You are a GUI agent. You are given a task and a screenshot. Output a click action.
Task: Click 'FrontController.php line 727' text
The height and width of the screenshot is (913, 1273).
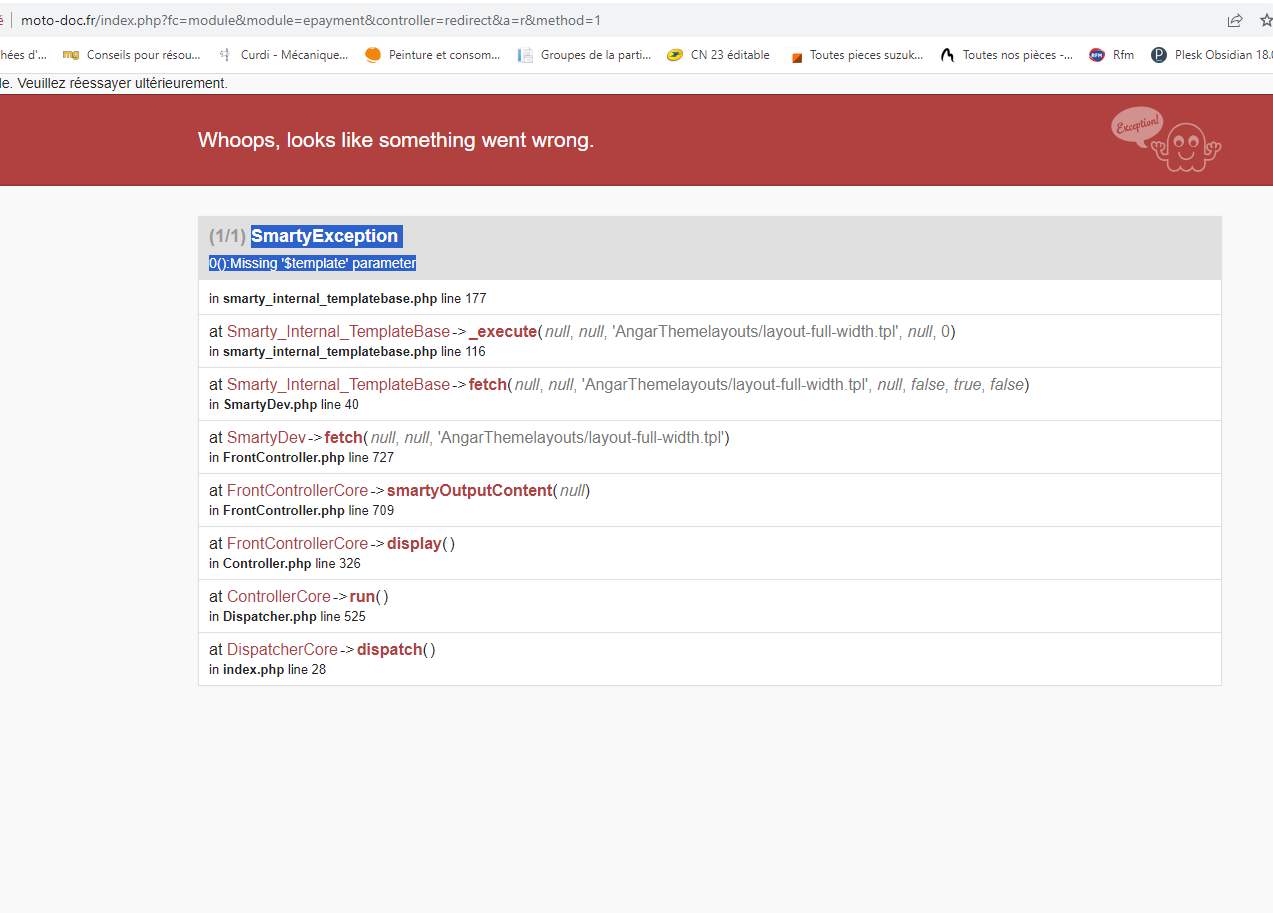coord(308,457)
